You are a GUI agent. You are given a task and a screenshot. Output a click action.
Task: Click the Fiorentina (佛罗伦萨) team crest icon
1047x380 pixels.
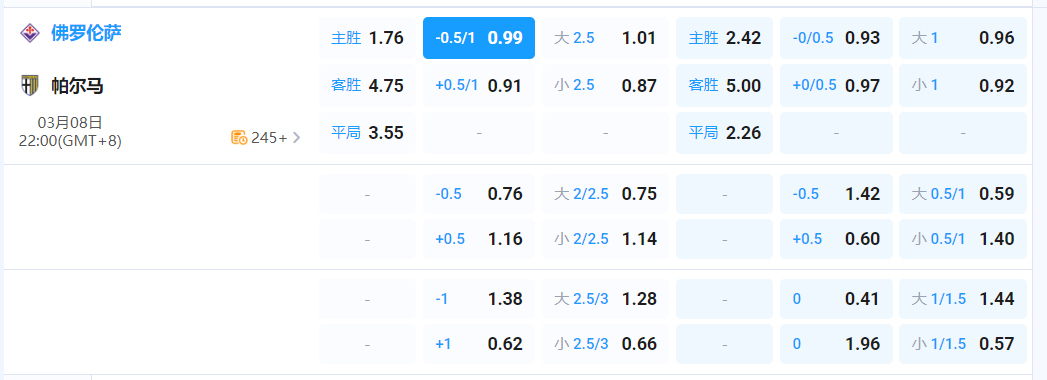29,33
